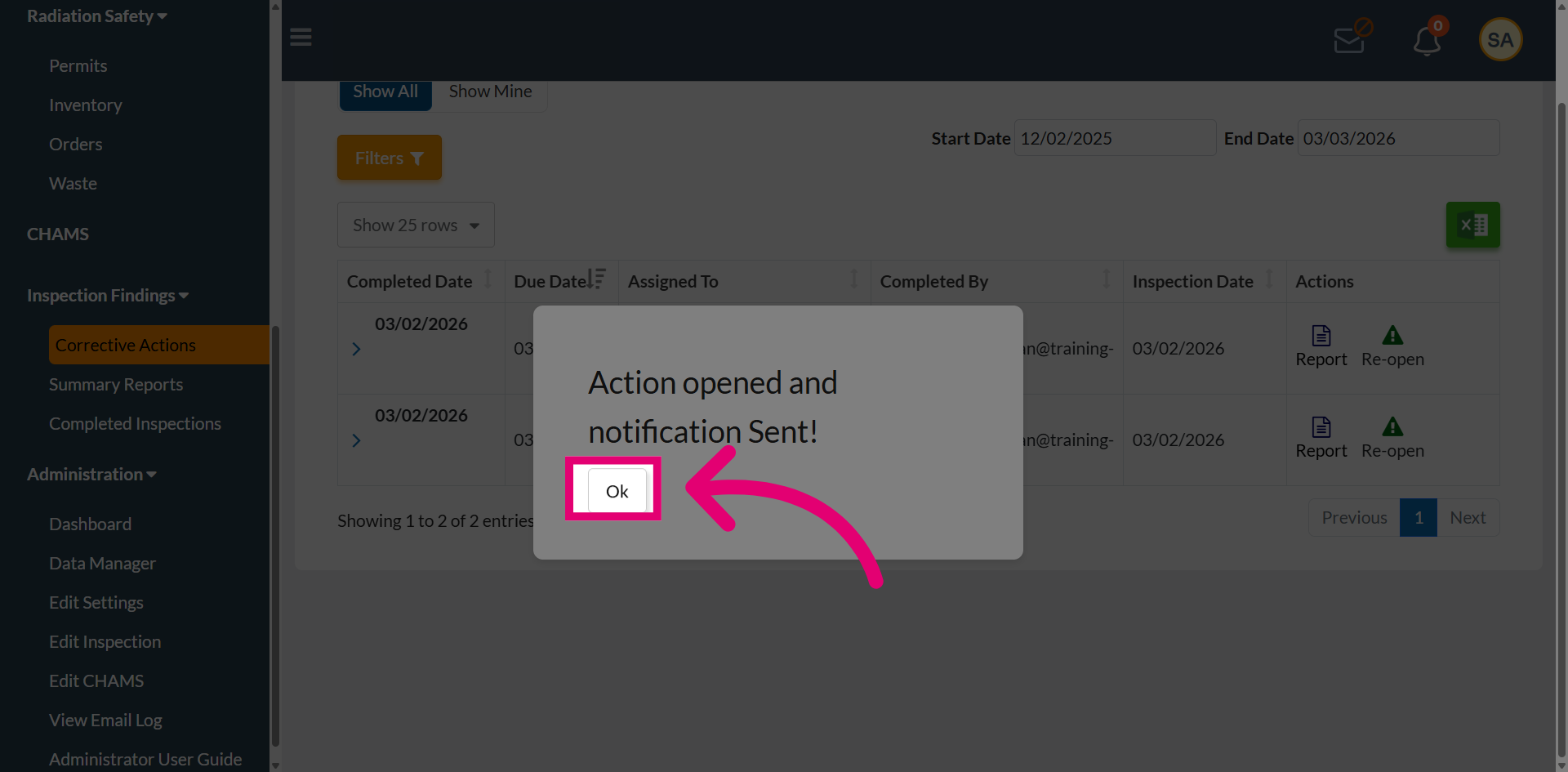
Task: Open Summary Reports in sidebar
Action: pos(116,384)
